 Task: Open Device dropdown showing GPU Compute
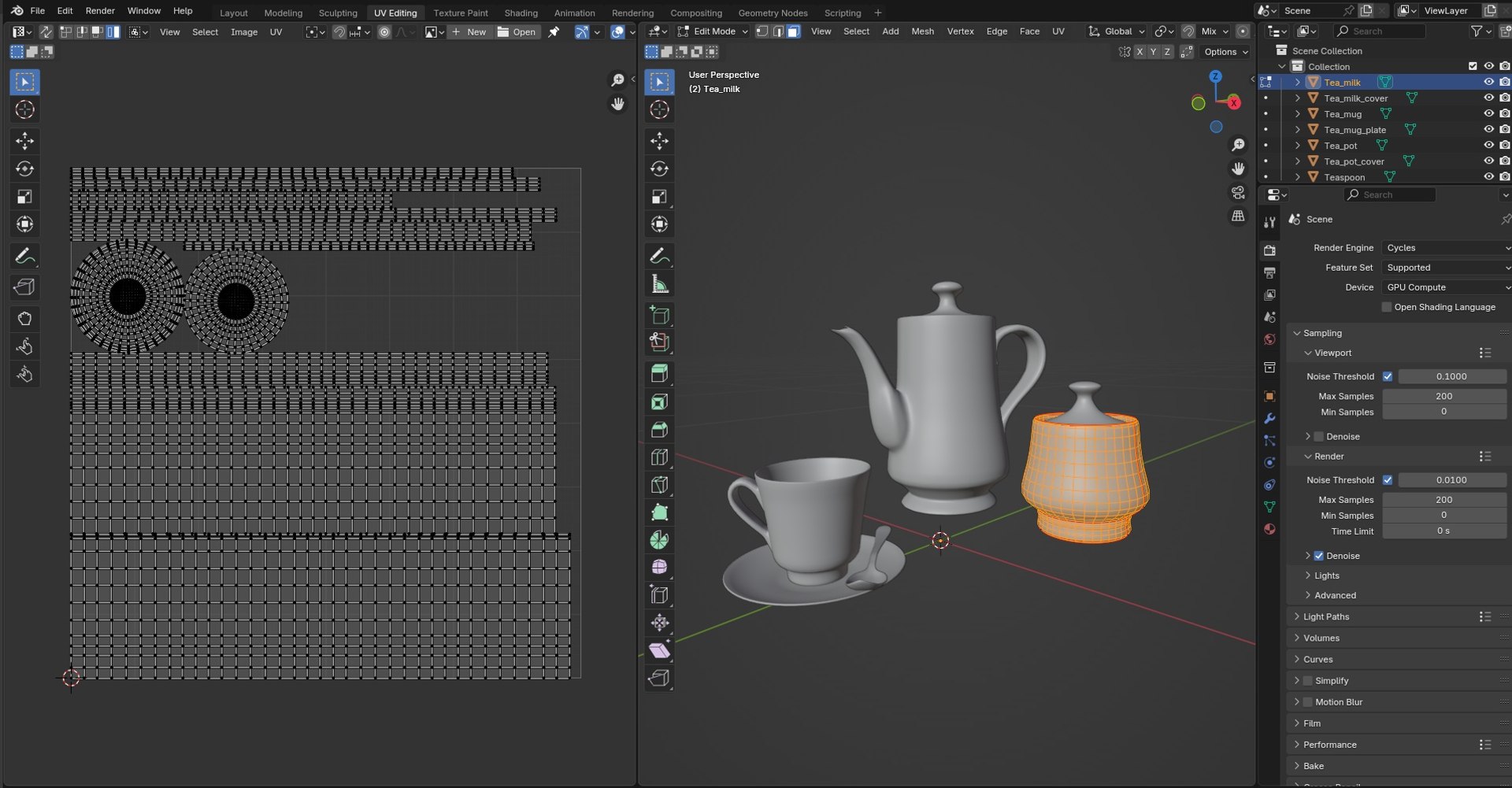[1447, 287]
